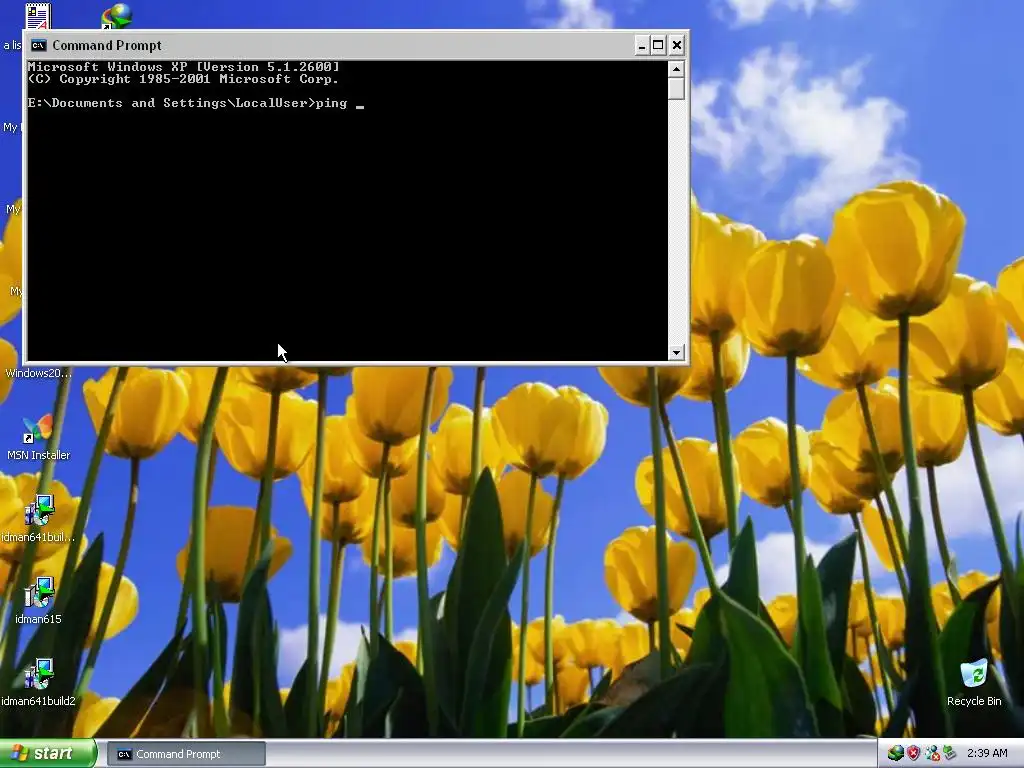Open the Command Prompt title bar system icon
1024x768 pixels.
(x=39, y=45)
